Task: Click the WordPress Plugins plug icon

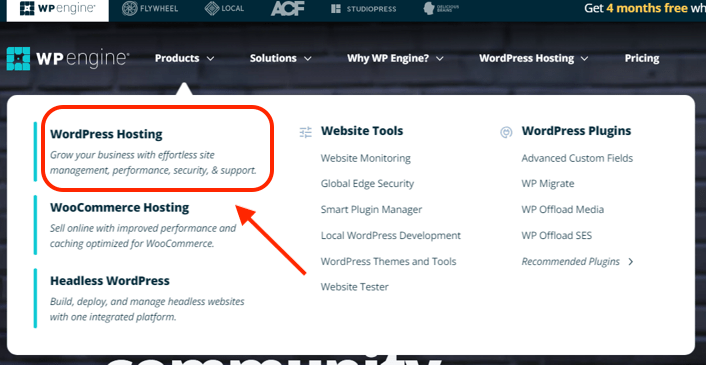Action: 506,132
